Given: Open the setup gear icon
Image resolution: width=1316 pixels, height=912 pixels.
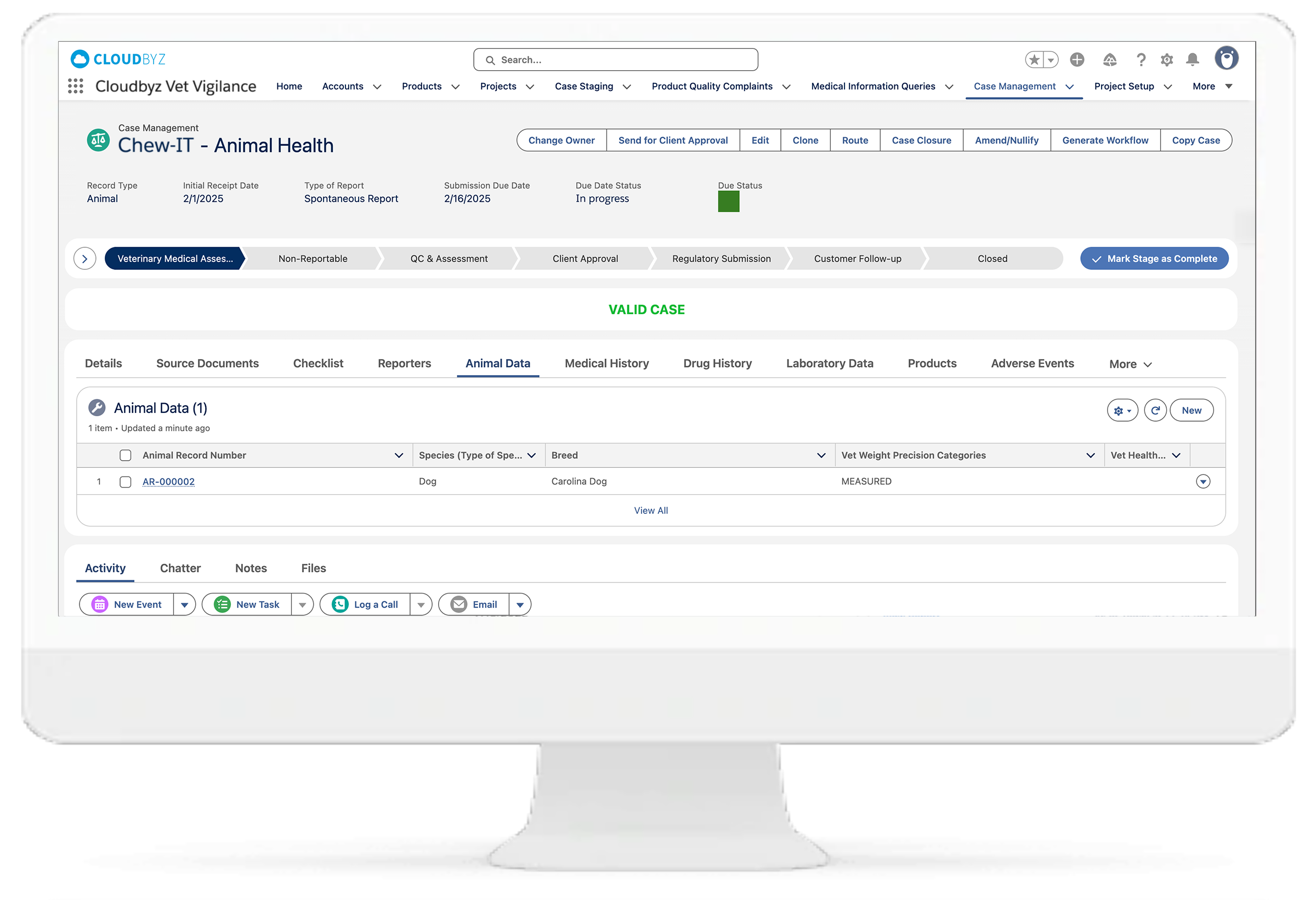Looking at the screenshot, I should coord(1167,59).
